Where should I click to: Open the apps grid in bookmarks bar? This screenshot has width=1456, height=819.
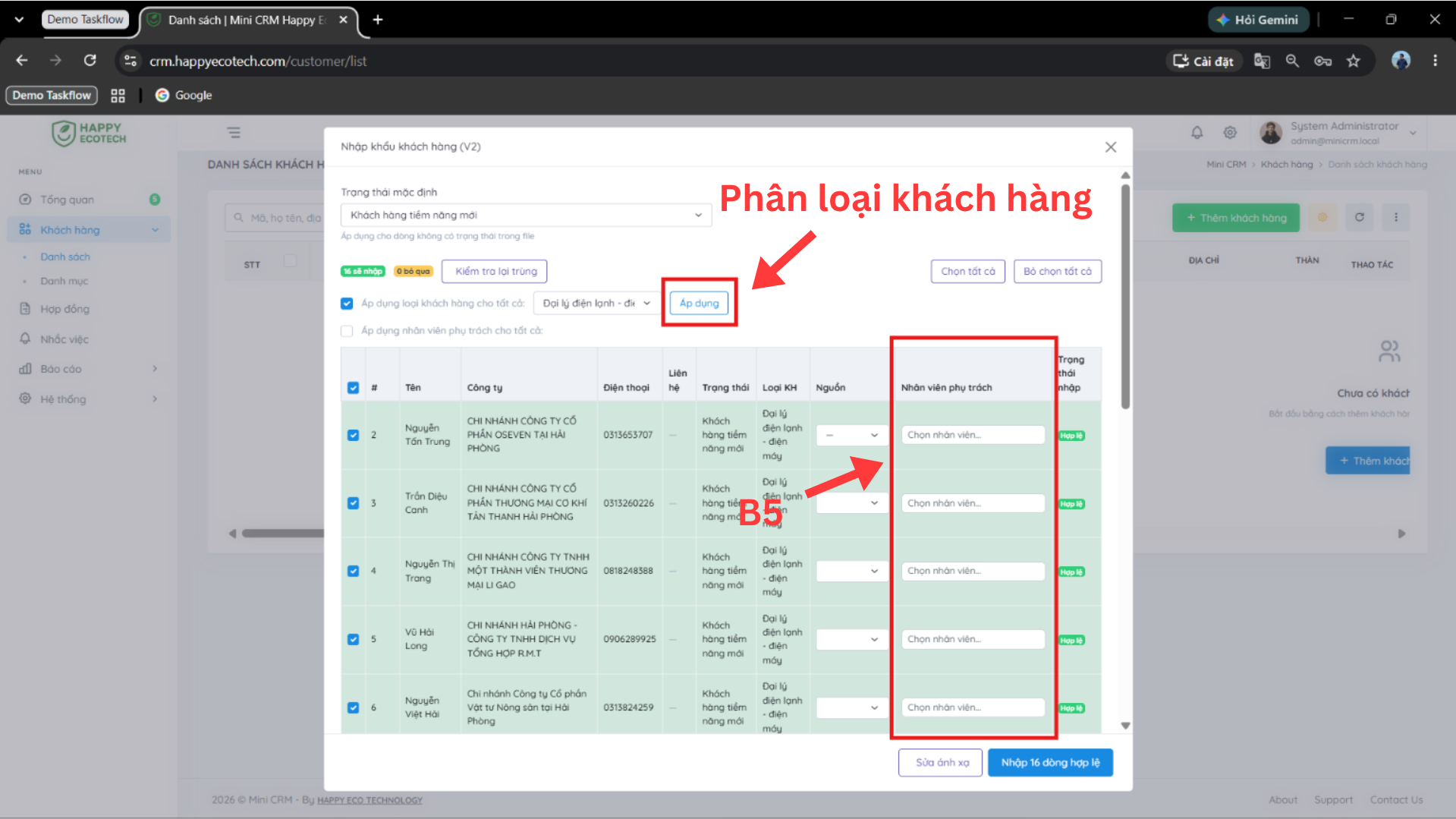[x=118, y=96]
